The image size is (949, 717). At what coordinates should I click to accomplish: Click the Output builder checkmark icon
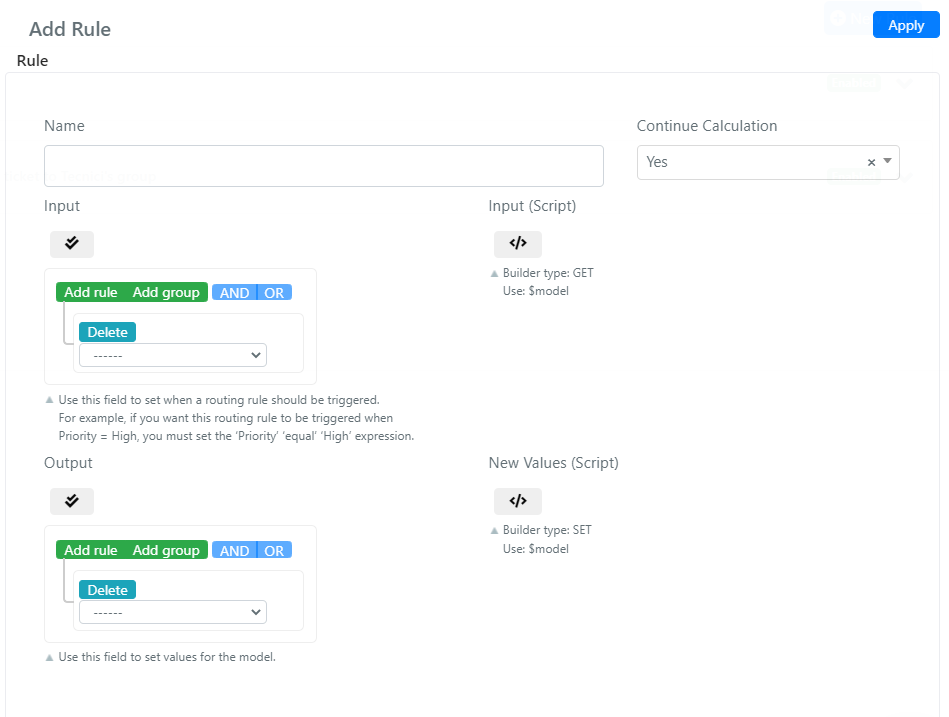point(72,501)
